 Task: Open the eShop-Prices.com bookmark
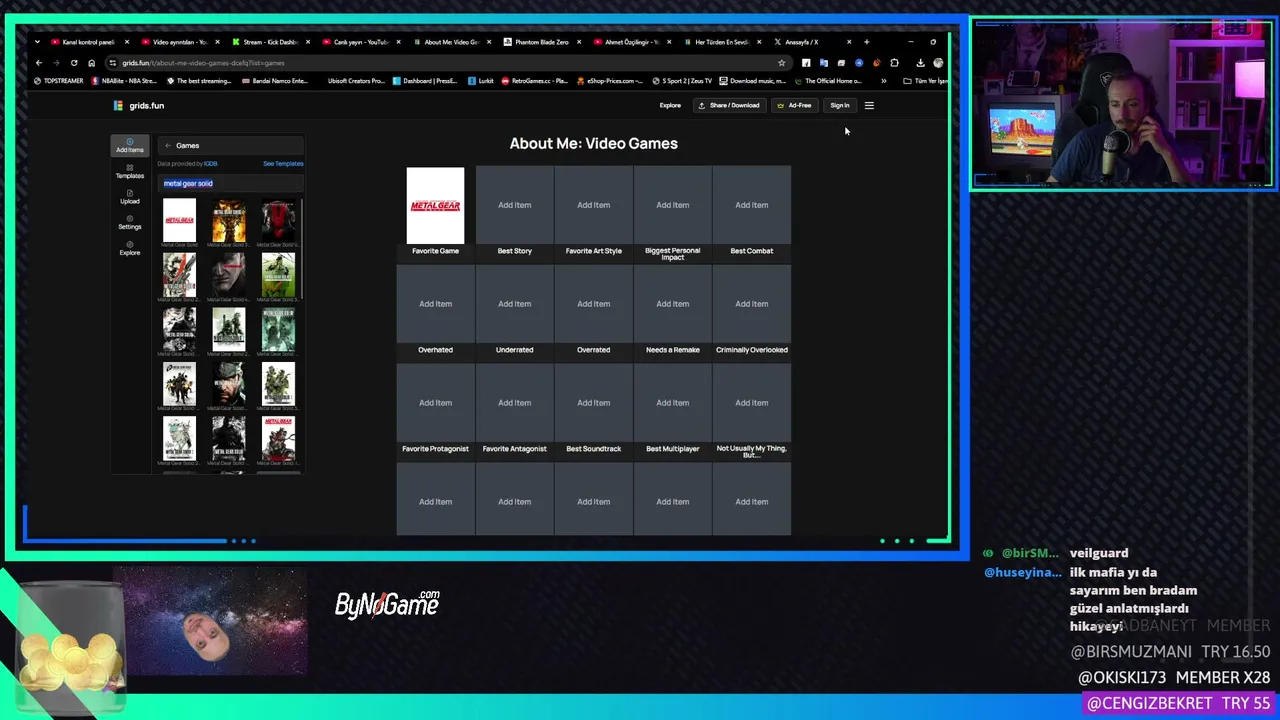pos(610,81)
